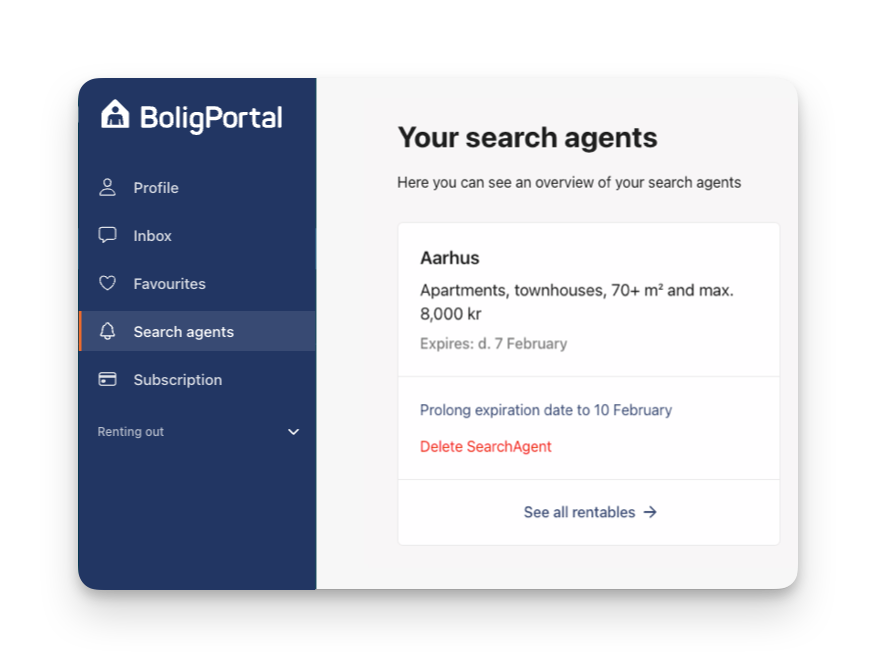The image size is (876, 668).
Task: Click the red Delete SearchAgent link
Action: pyautogui.click(x=485, y=446)
